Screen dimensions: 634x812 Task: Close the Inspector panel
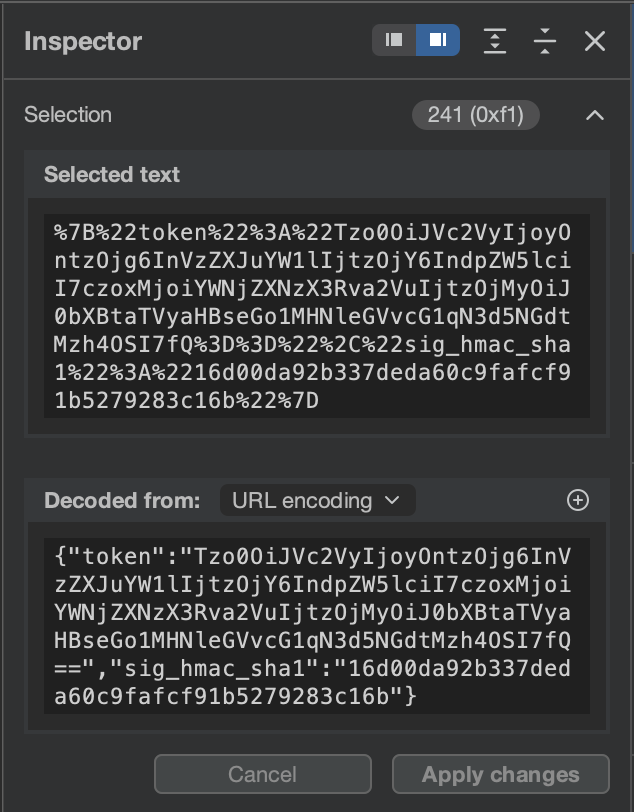595,41
